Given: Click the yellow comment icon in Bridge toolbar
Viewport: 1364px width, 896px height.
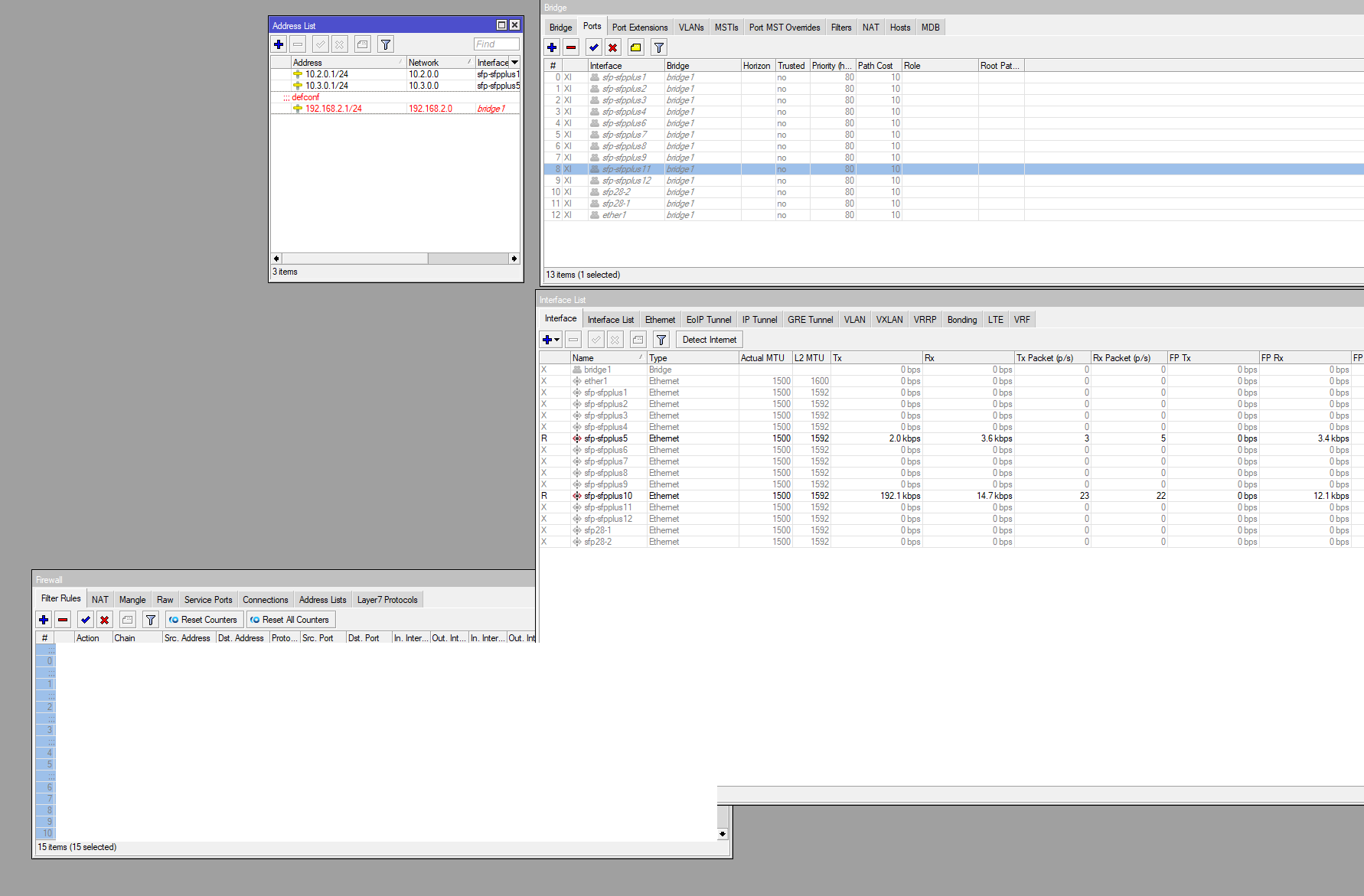Looking at the screenshot, I should click(636, 47).
